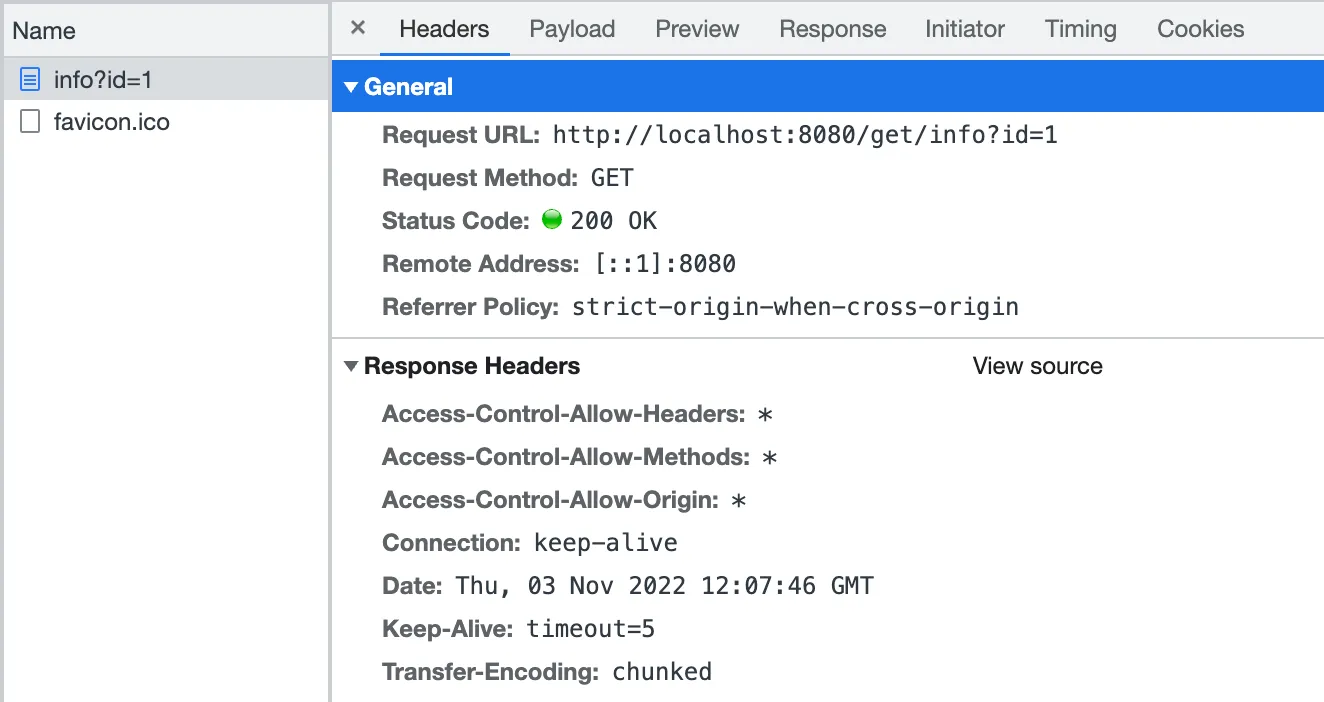
Task: Select the favicon.ico request row
Action: (112, 122)
